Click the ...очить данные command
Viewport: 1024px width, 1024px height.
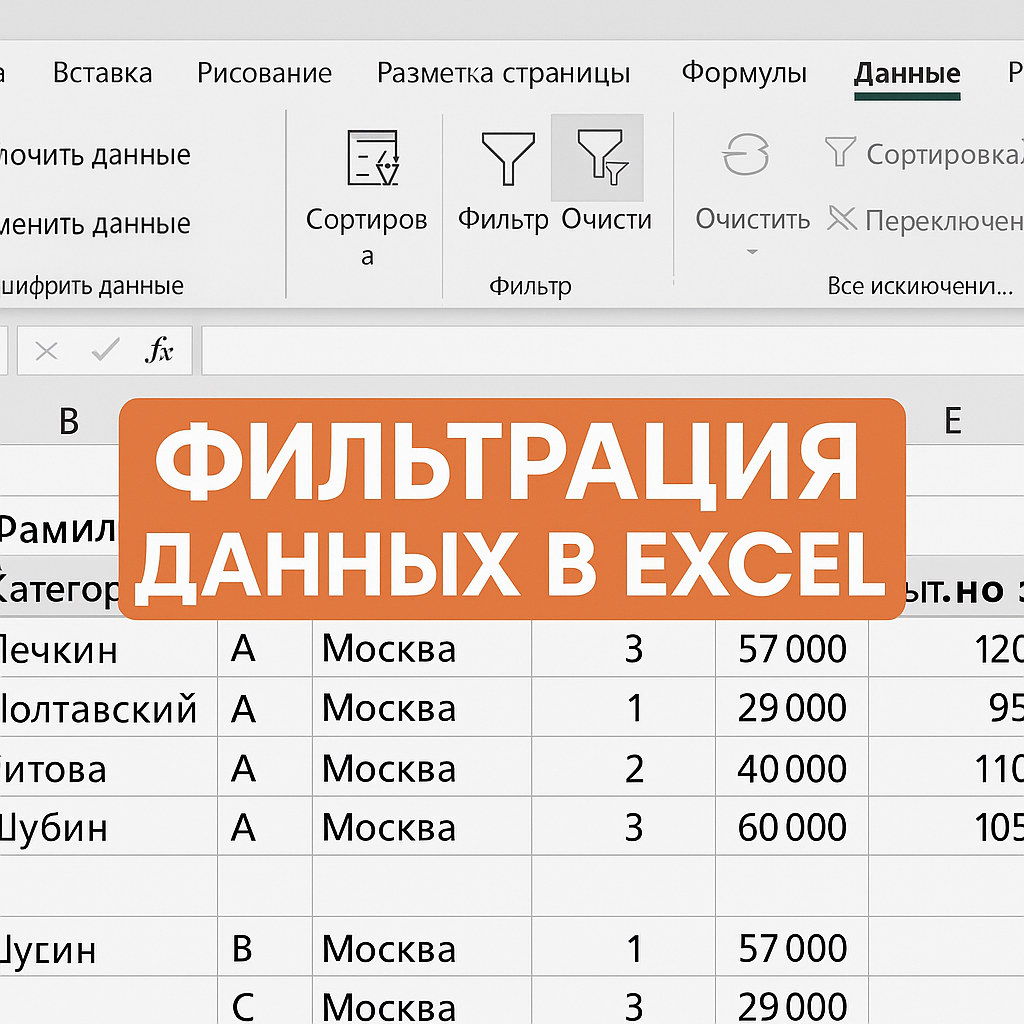point(95,155)
